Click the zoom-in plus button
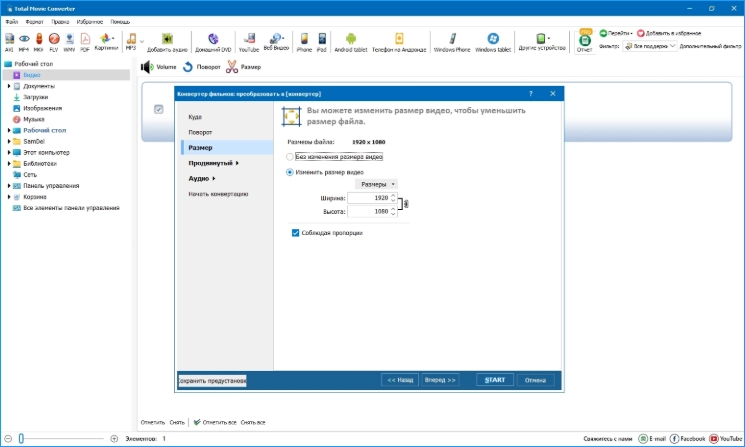This screenshot has height=447, width=745. 114,438
